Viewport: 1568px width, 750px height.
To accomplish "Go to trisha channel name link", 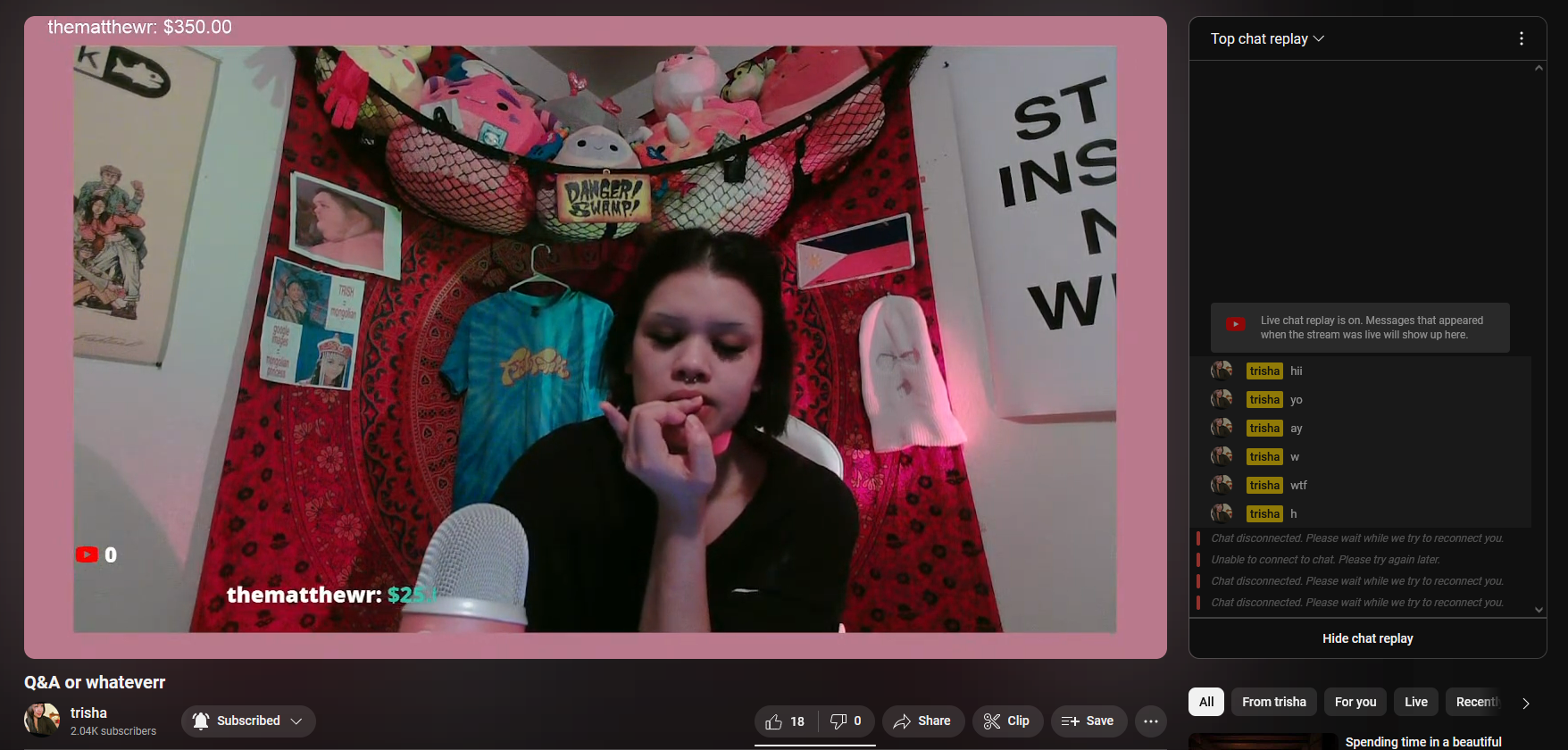I will pyautogui.click(x=88, y=712).
